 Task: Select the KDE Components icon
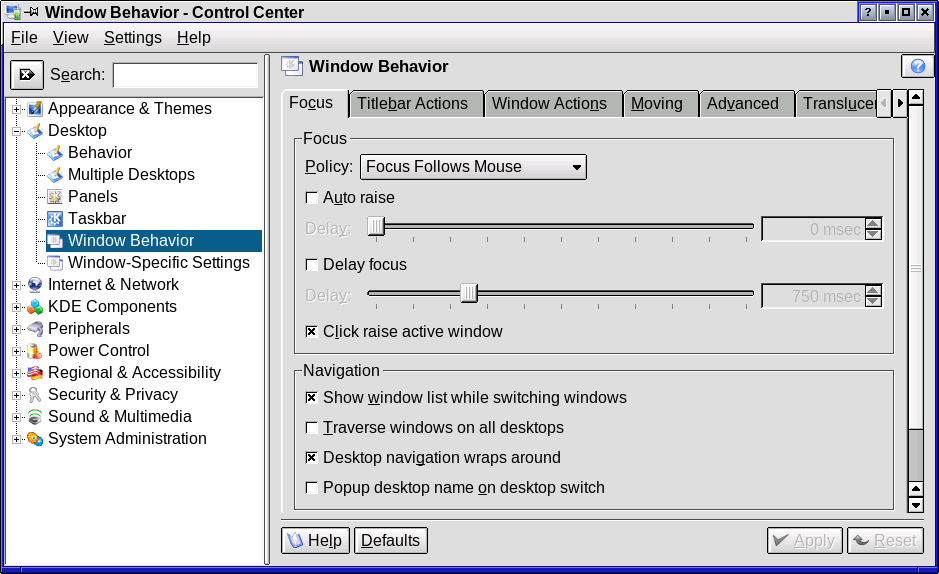tap(35, 306)
